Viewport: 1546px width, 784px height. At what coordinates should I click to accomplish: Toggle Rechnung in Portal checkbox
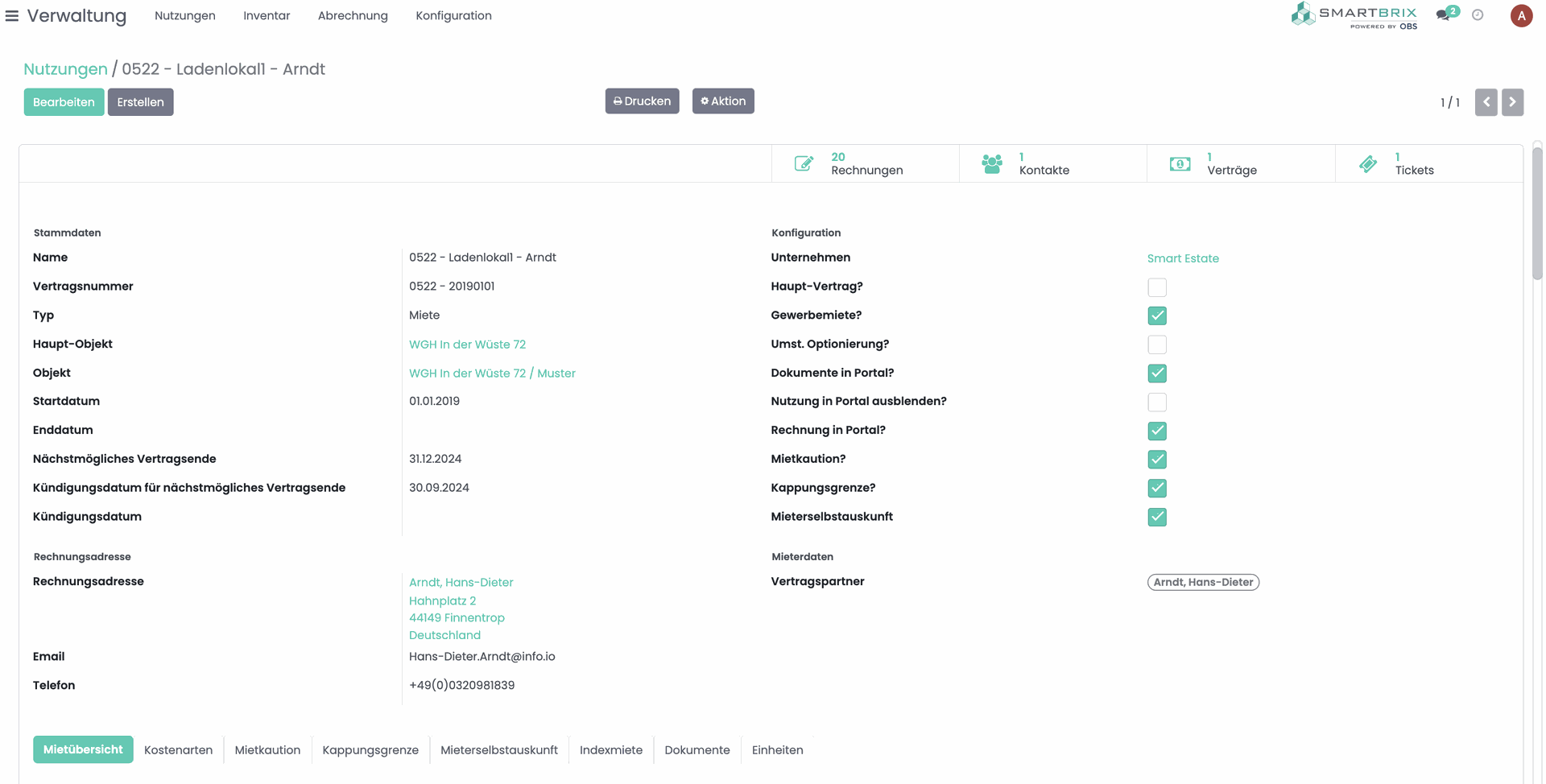1157,431
